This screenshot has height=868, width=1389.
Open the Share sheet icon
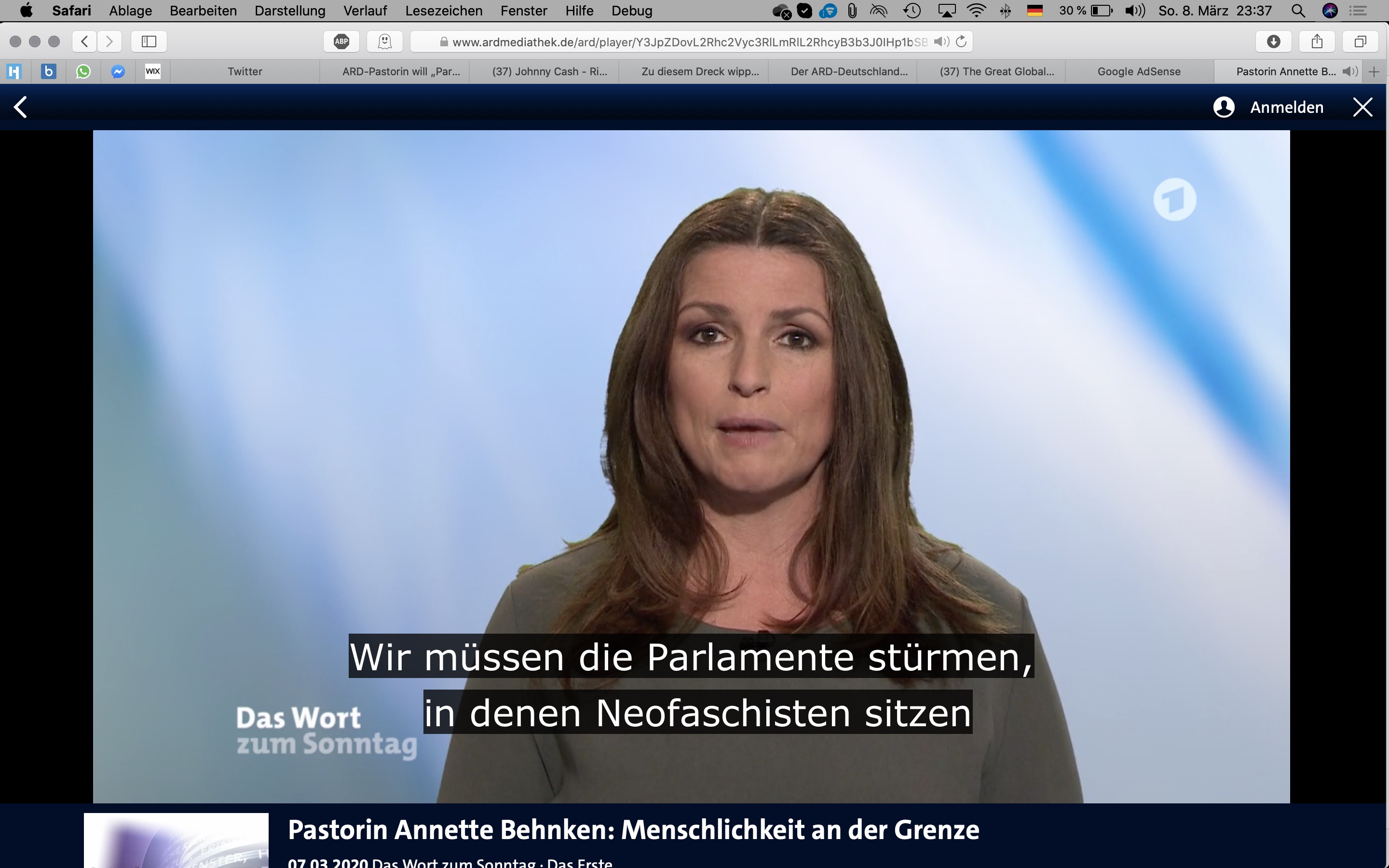click(x=1317, y=41)
